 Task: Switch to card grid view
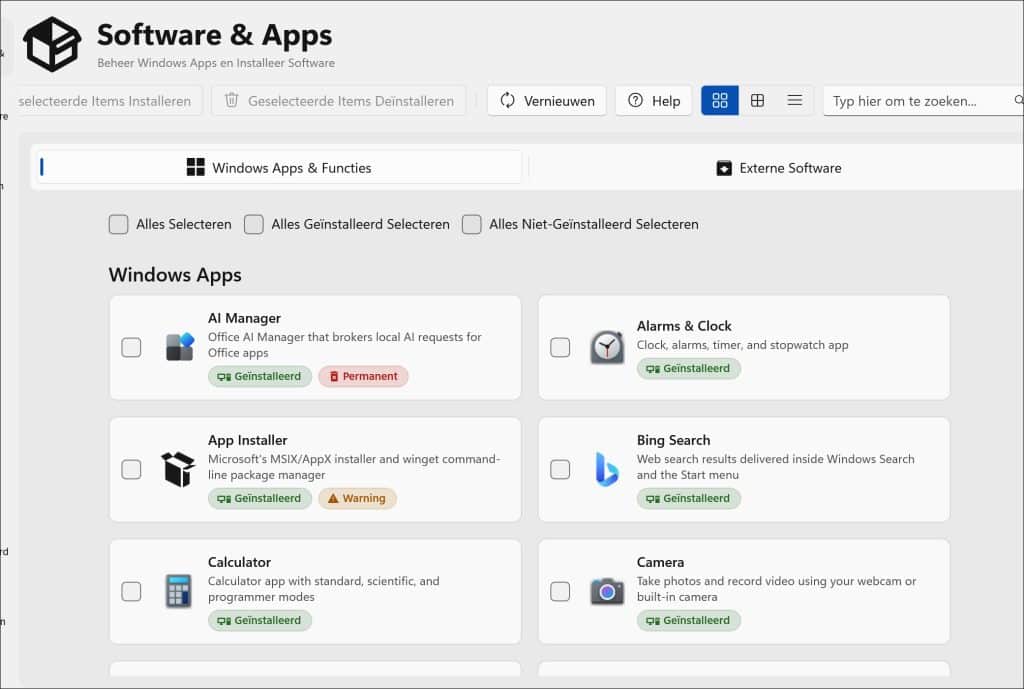click(720, 101)
